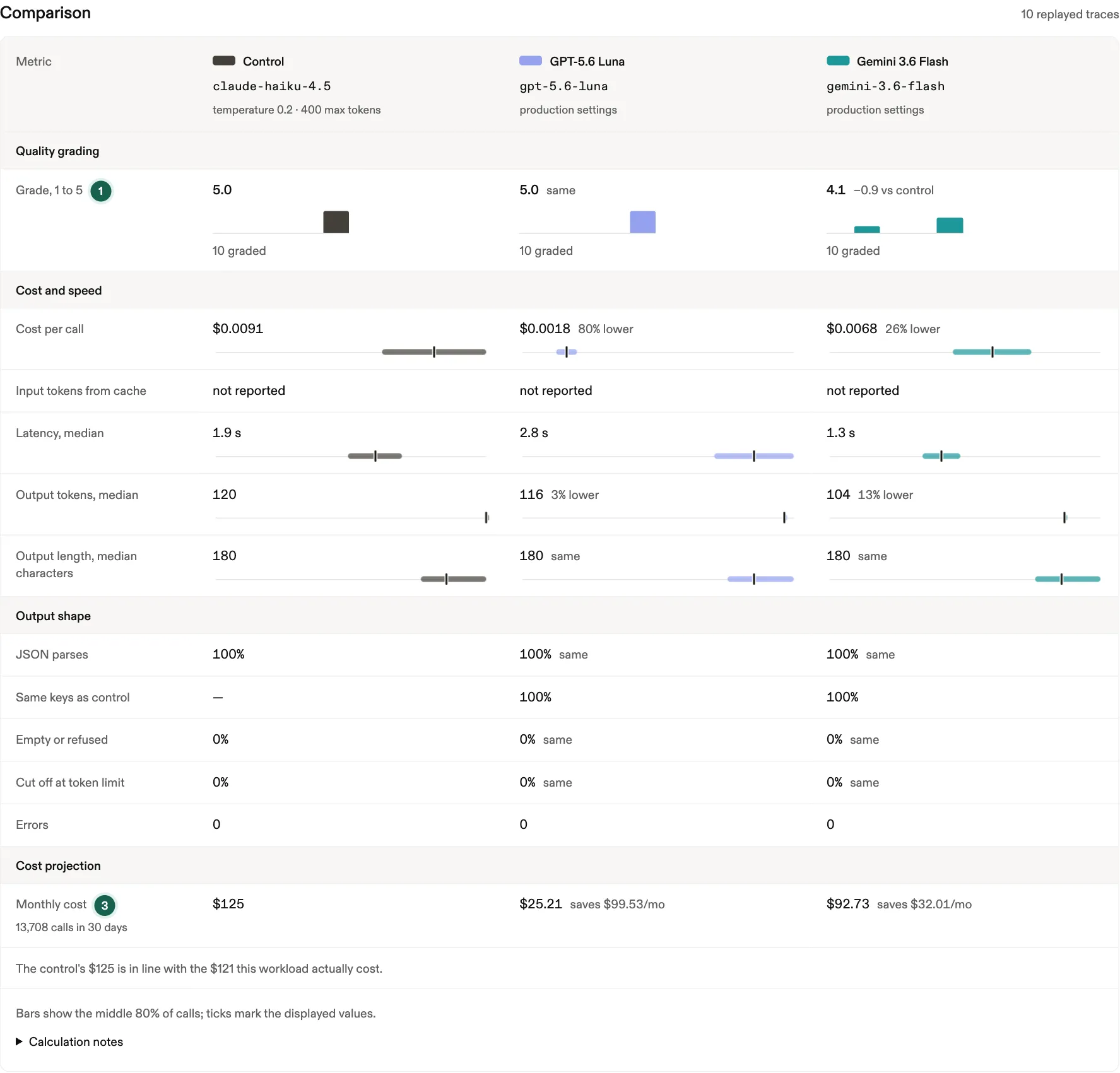Click the '10 replayed traces' label
Screen dimensions: 1120x1073
click(x=1070, y=15)
